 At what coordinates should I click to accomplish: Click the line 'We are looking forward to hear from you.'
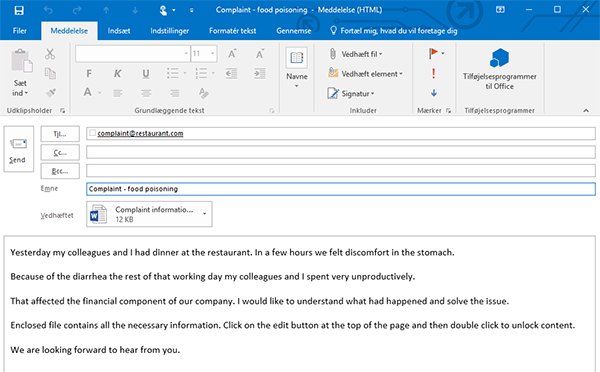coord(95,350)
